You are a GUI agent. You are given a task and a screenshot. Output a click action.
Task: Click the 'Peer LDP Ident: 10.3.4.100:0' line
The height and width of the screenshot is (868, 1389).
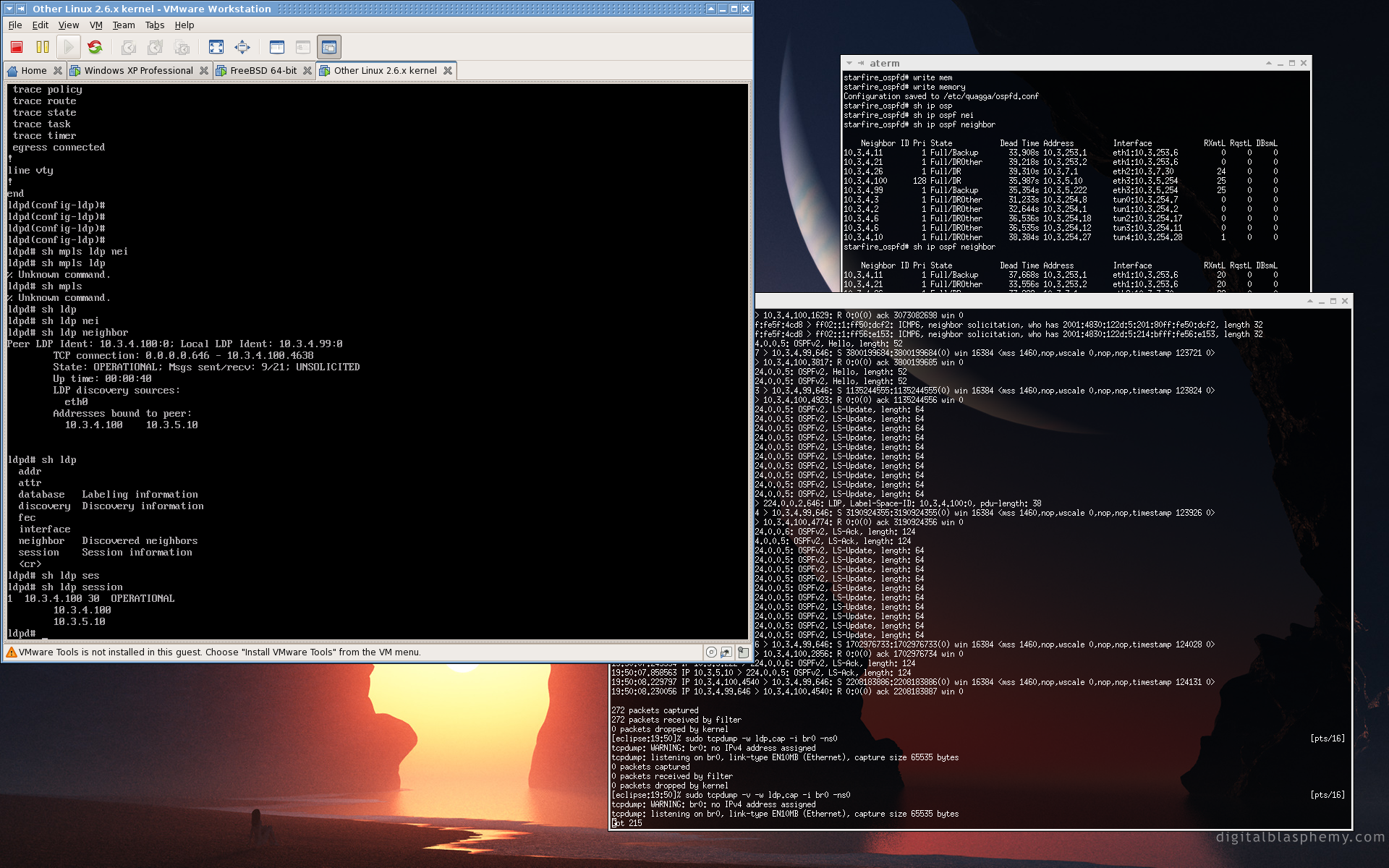click(175, 344)
